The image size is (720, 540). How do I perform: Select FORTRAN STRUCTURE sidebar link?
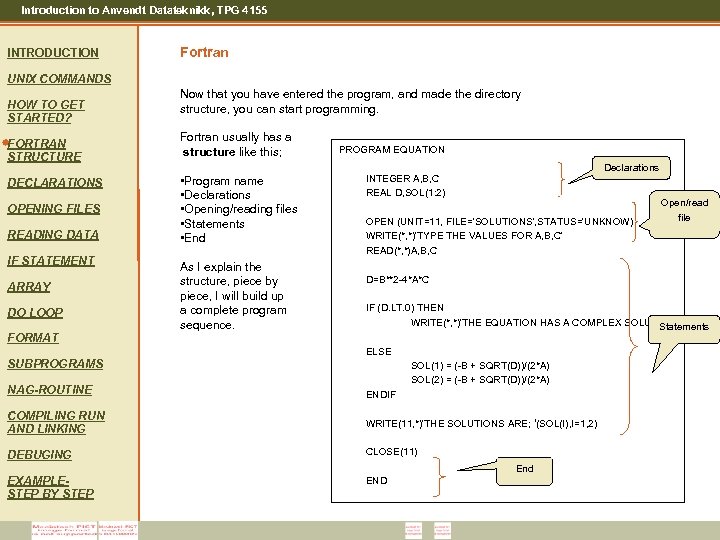point(44,150)
